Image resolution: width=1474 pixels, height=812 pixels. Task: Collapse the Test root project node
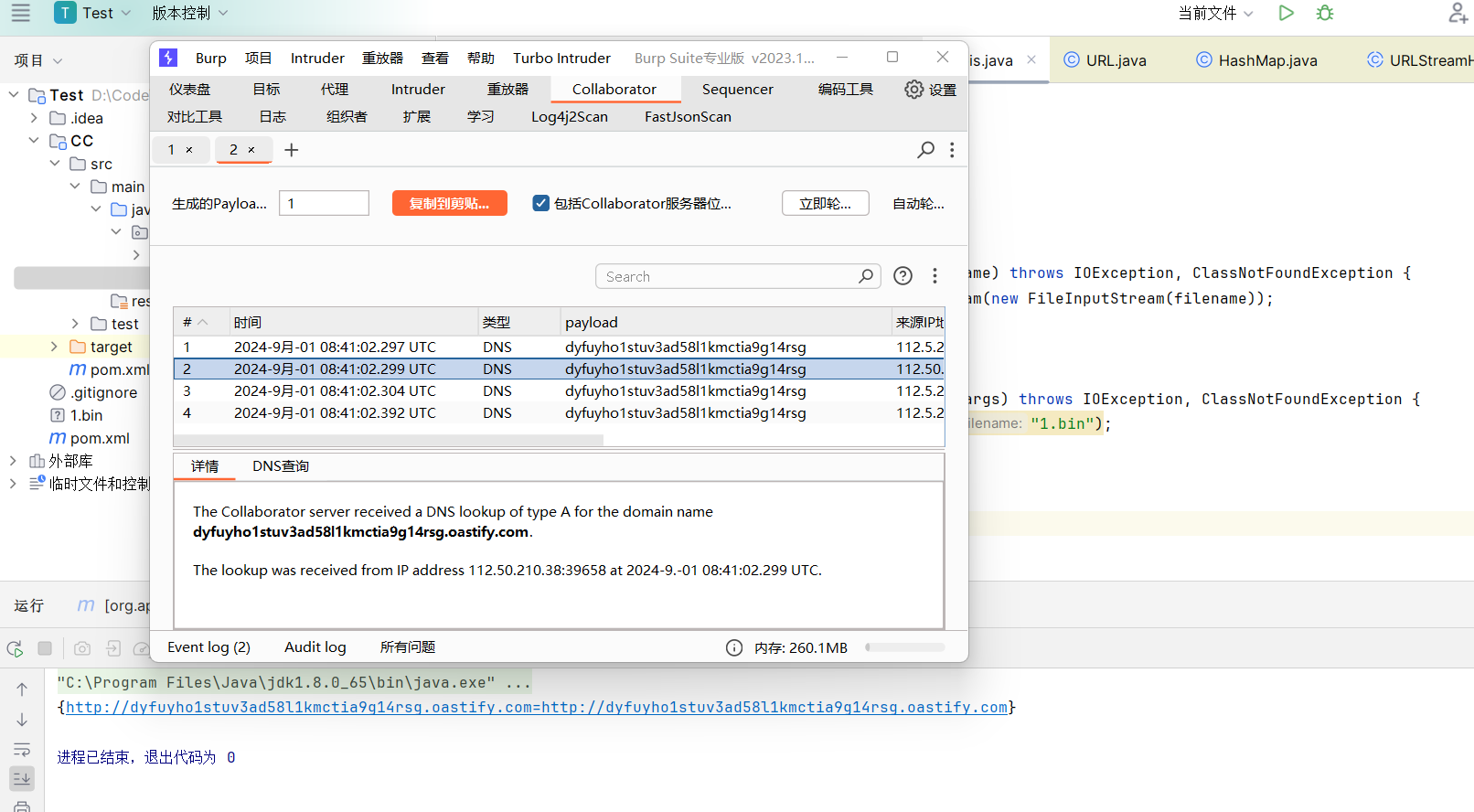point(14,94)
